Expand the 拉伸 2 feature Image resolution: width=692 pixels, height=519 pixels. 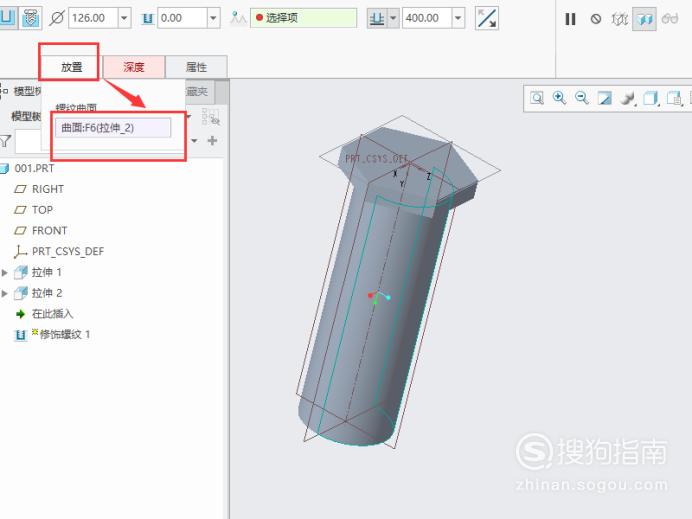click(x=4, y=293)
